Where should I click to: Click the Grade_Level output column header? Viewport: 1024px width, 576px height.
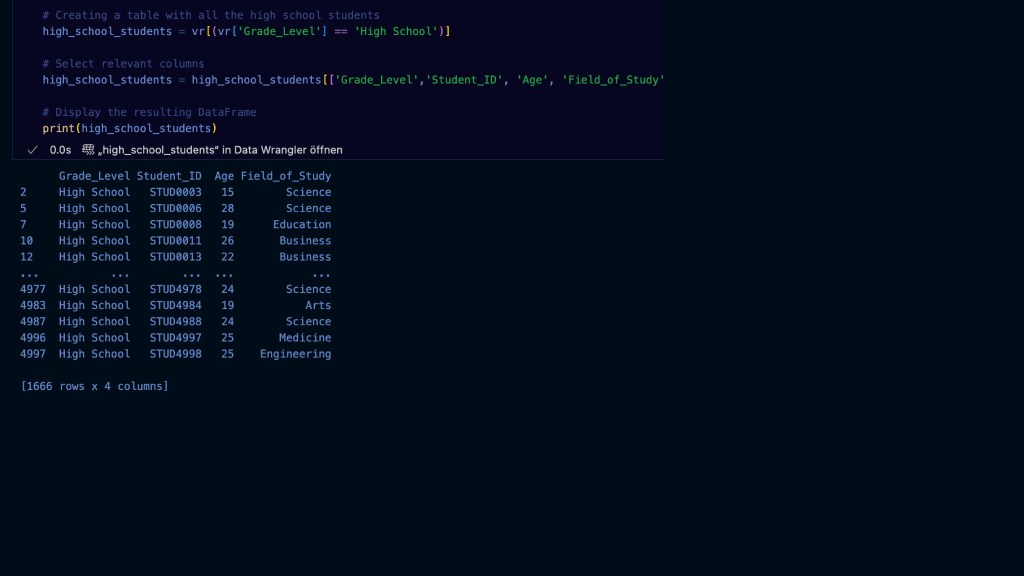(94, 176)
